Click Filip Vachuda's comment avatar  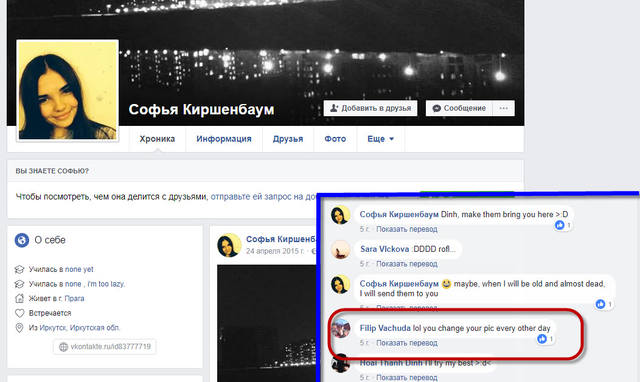point(340,329)
